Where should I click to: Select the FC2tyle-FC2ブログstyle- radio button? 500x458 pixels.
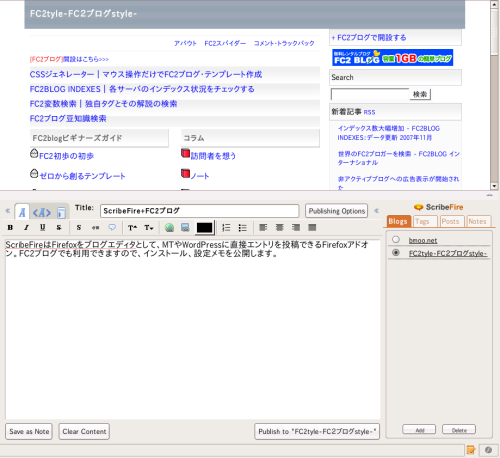pyautogui.click(x=396, y=253)
